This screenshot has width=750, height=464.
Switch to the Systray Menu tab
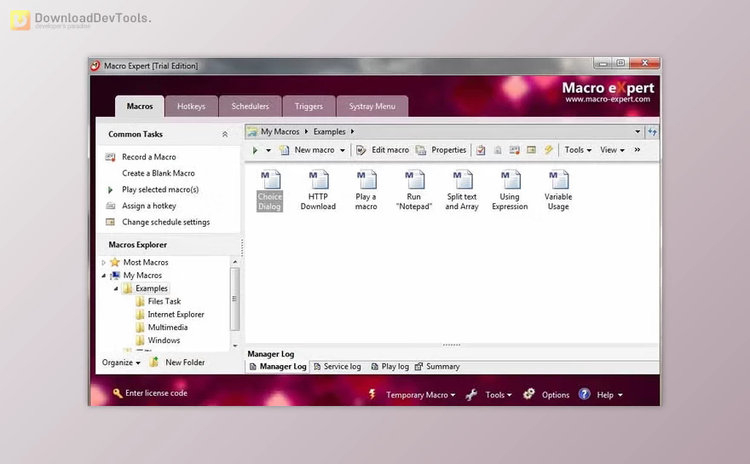click(x=372, y=106)
